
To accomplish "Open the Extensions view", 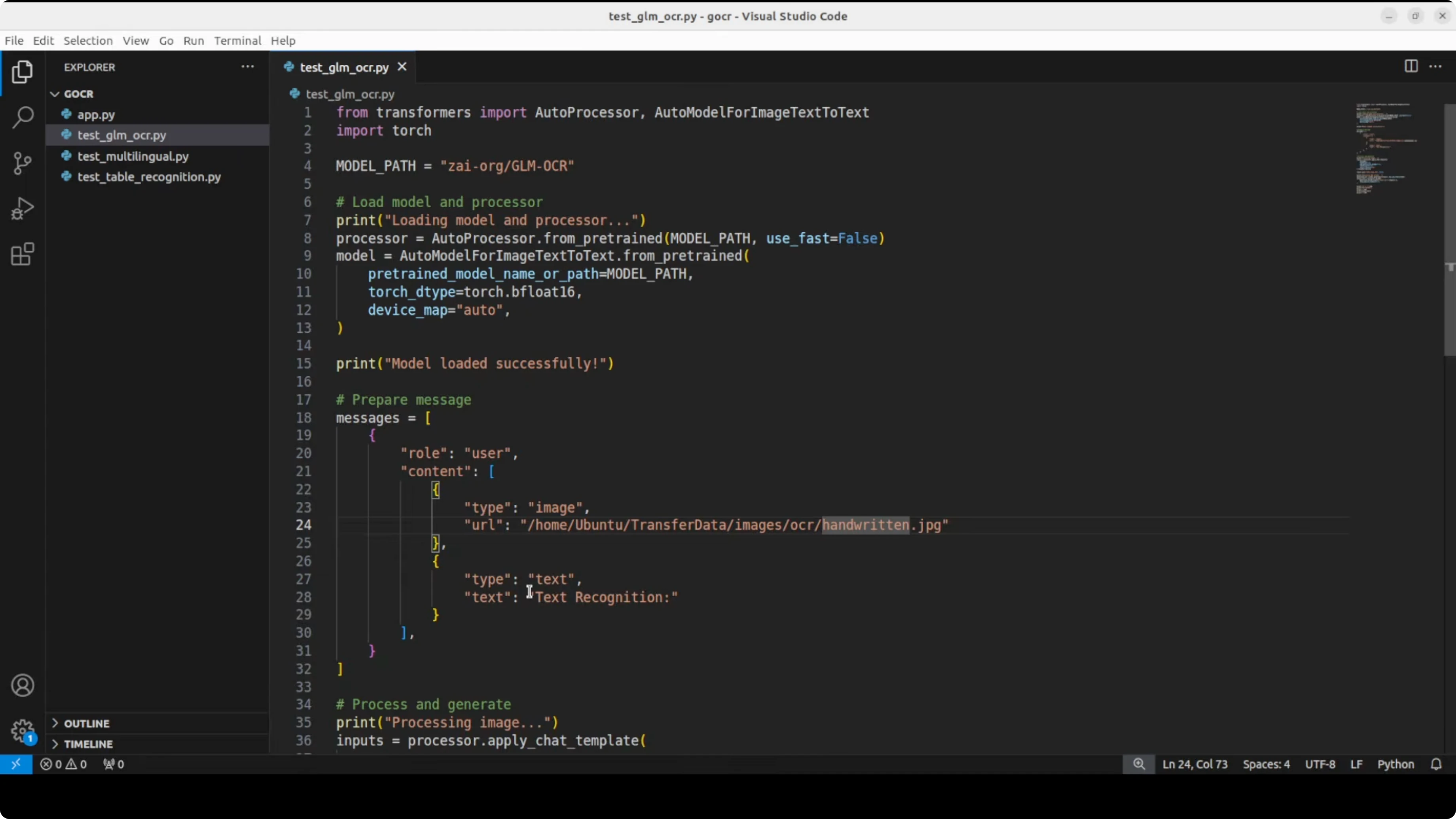I will pyautogui.click(x=23, y=254).
